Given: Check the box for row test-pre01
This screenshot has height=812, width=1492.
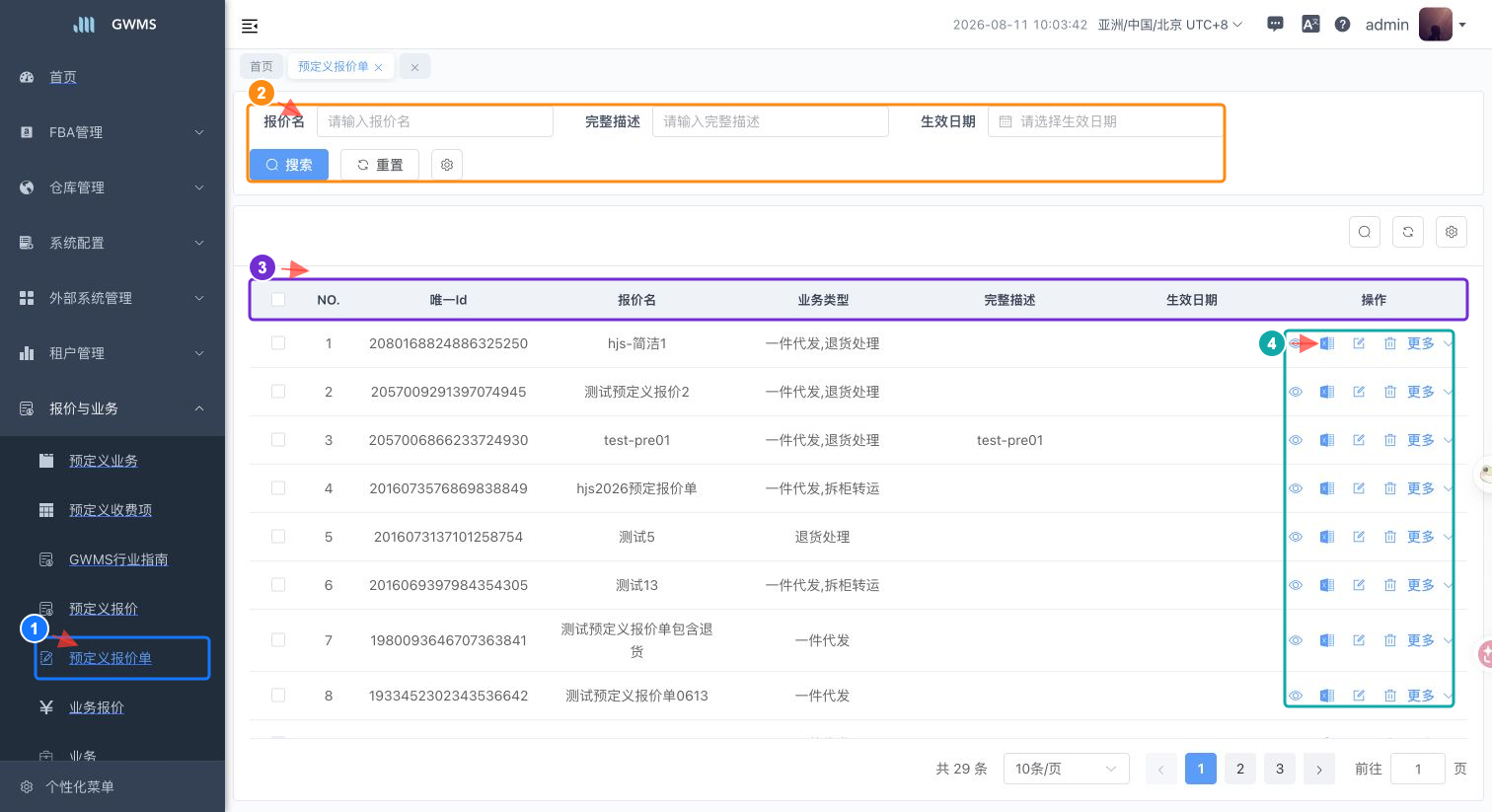Looking at the screenshot, I should (278, 440).
